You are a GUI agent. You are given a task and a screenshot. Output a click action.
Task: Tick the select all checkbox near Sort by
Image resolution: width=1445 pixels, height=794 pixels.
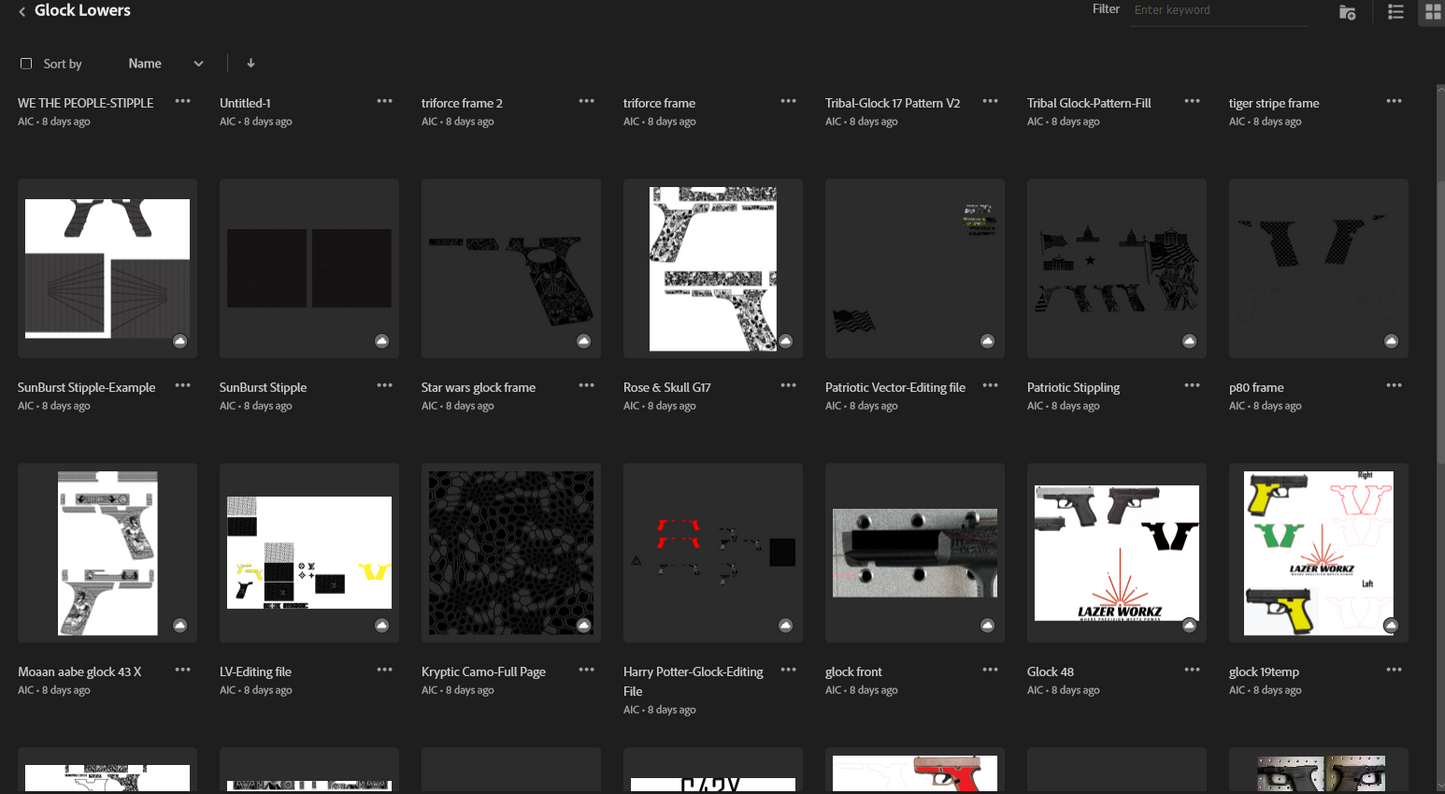tap(26, 63)
